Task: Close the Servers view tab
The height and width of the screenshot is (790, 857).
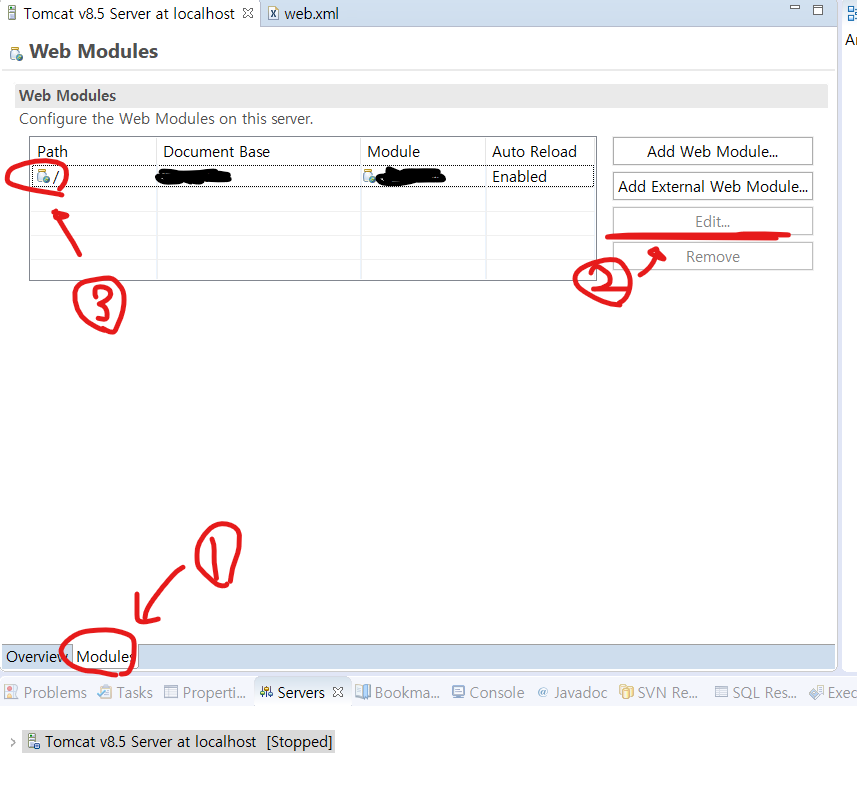Action: click(x=338, y=692)
